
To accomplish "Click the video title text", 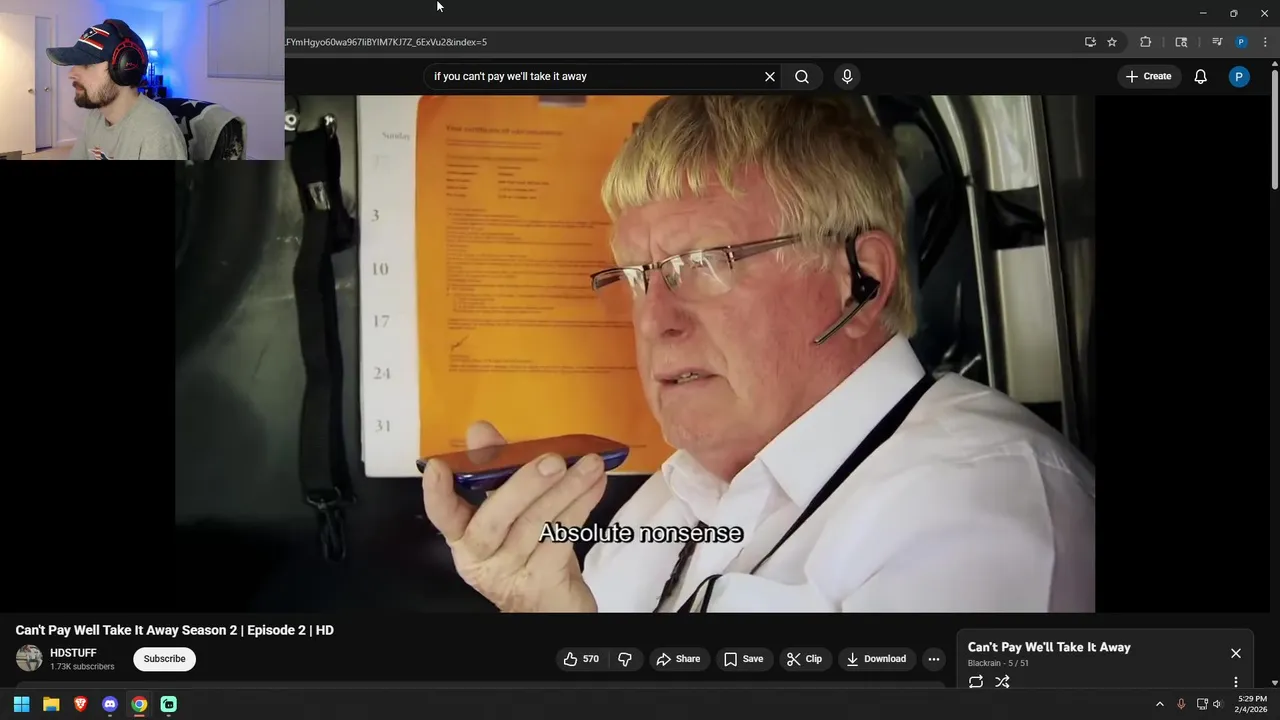I will coord(175,630).
